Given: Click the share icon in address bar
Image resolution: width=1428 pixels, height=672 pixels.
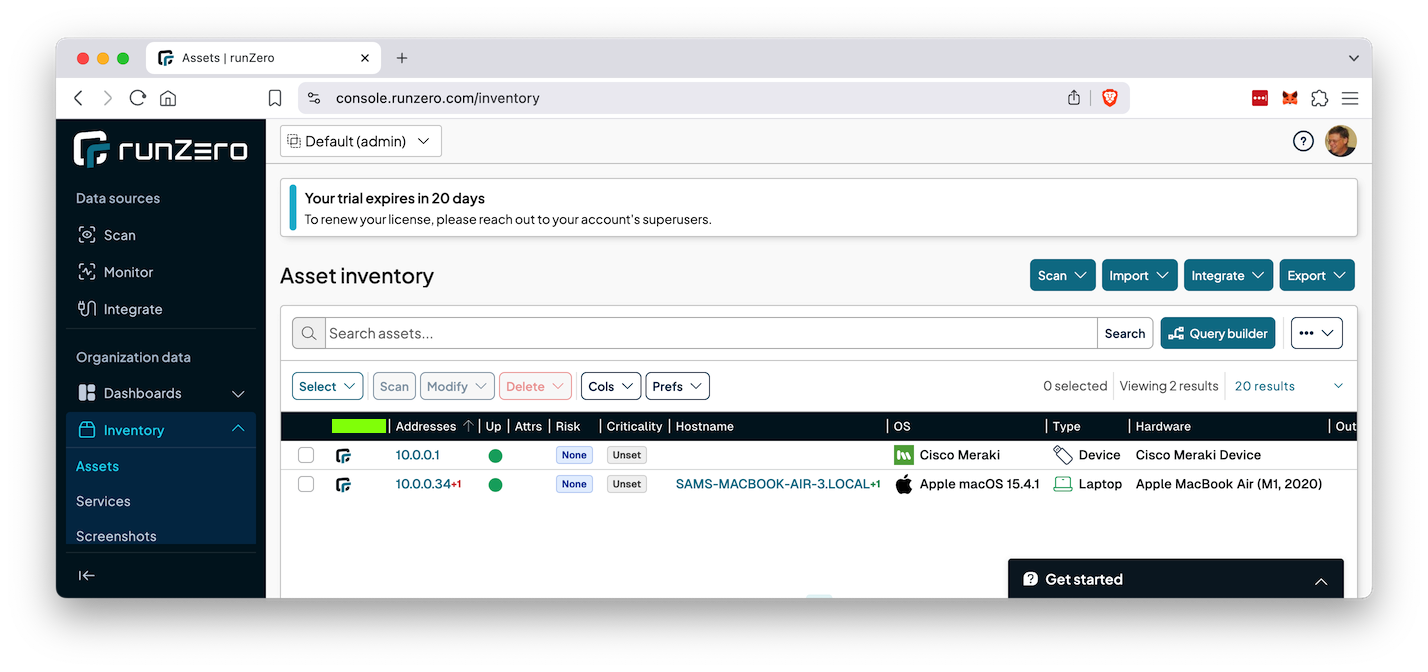Looking at the screenshot, I should tap(1074, 98).
